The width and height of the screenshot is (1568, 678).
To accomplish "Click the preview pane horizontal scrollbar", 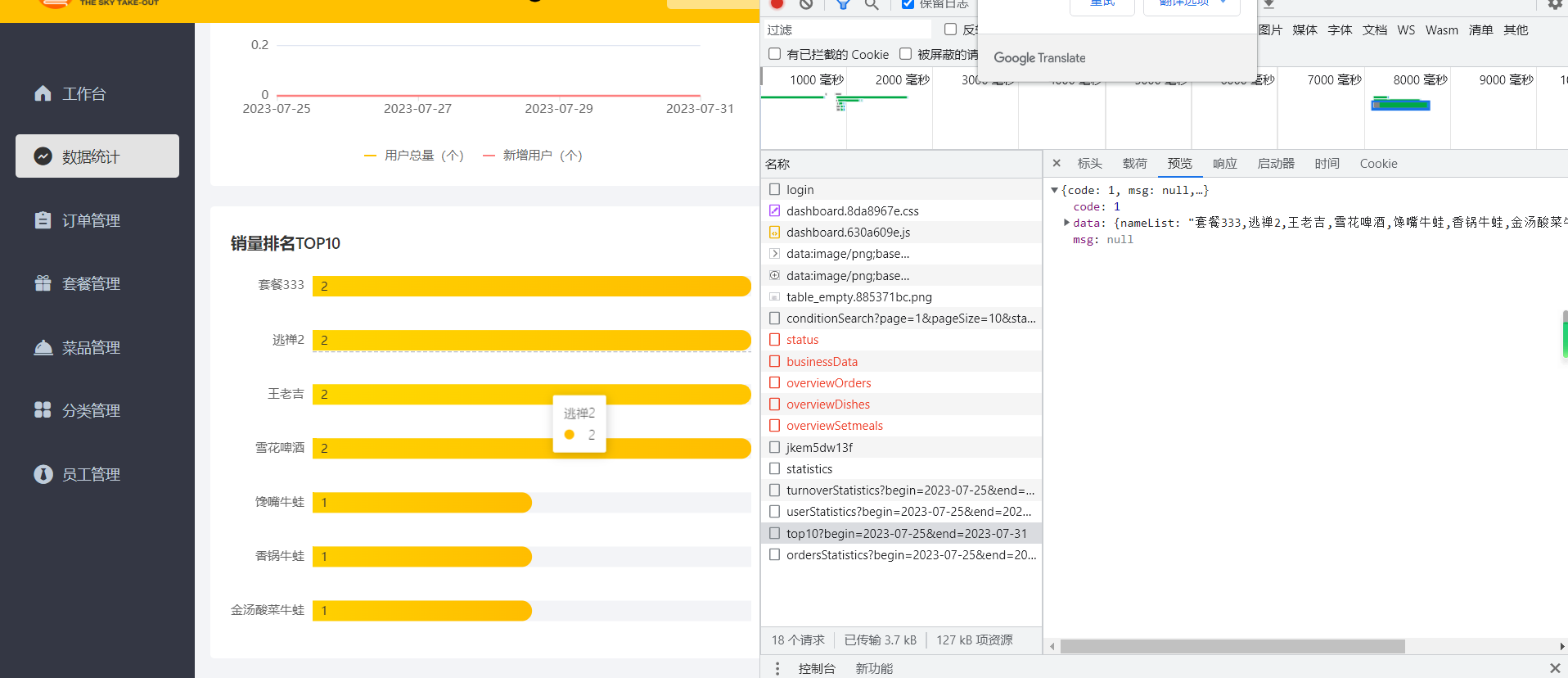I will tap(1232, 646).
